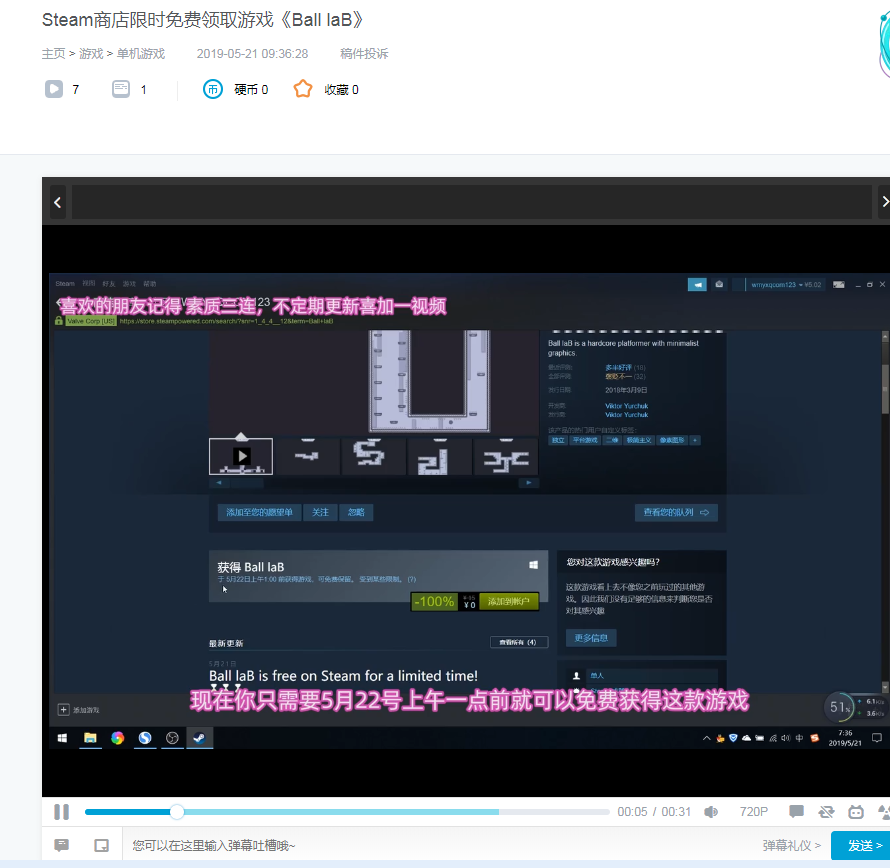This screenshot has height=868, width=890.
Task: Click 查看您的队列 button in the video
Action: coord(675,512)
